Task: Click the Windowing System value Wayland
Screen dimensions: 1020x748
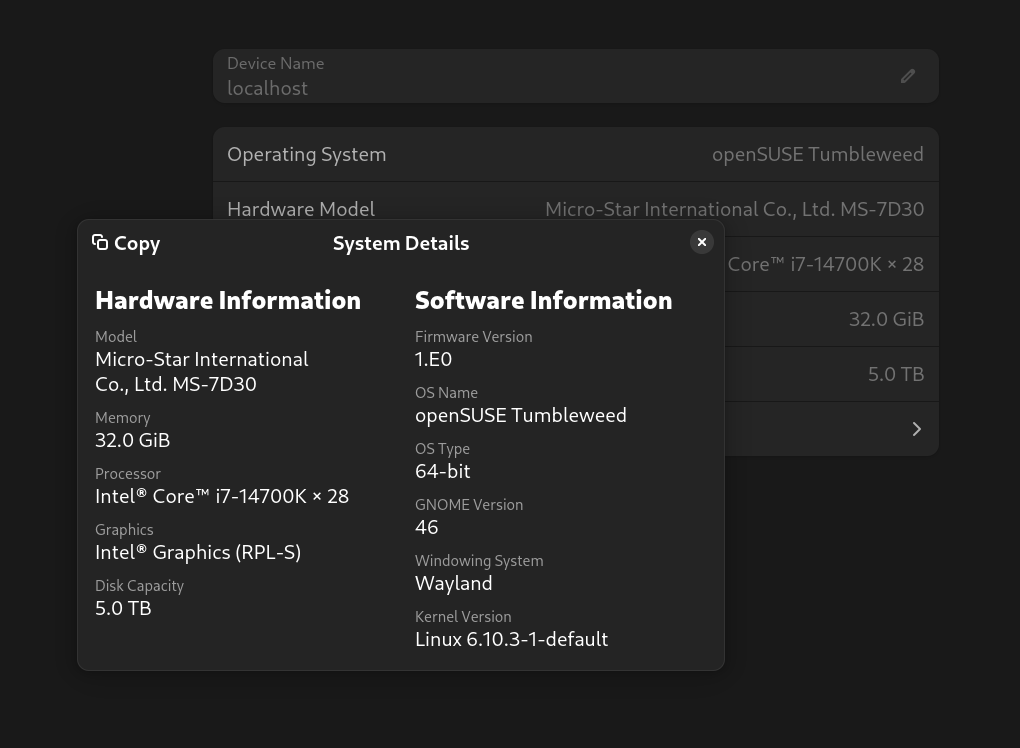Action: [x=453, y=583]
